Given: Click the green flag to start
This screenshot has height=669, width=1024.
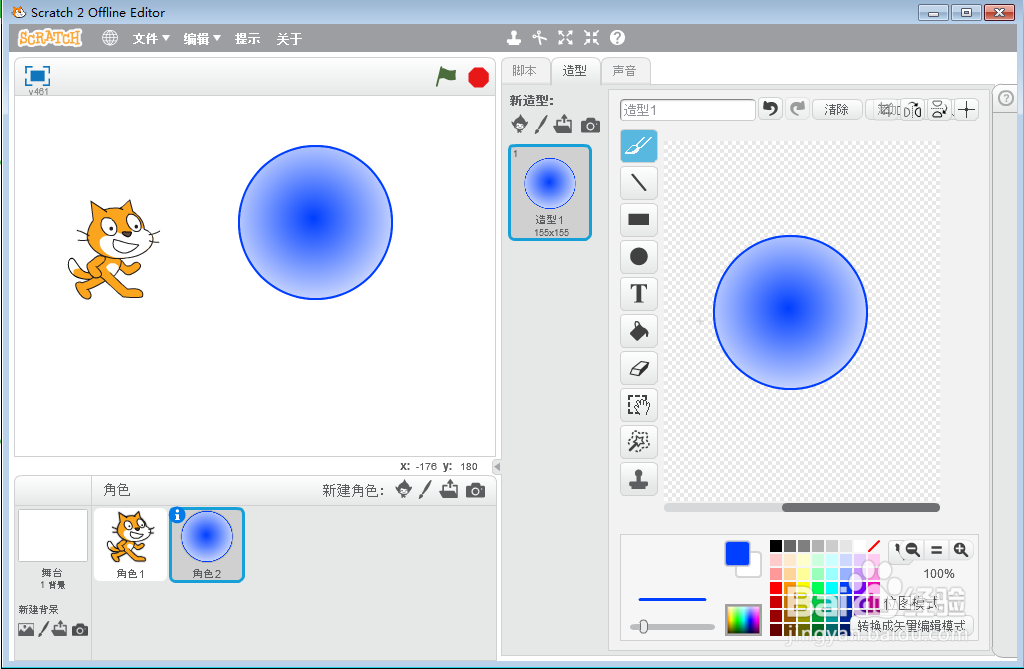Looking at the screenshot, I should (446, 76).
